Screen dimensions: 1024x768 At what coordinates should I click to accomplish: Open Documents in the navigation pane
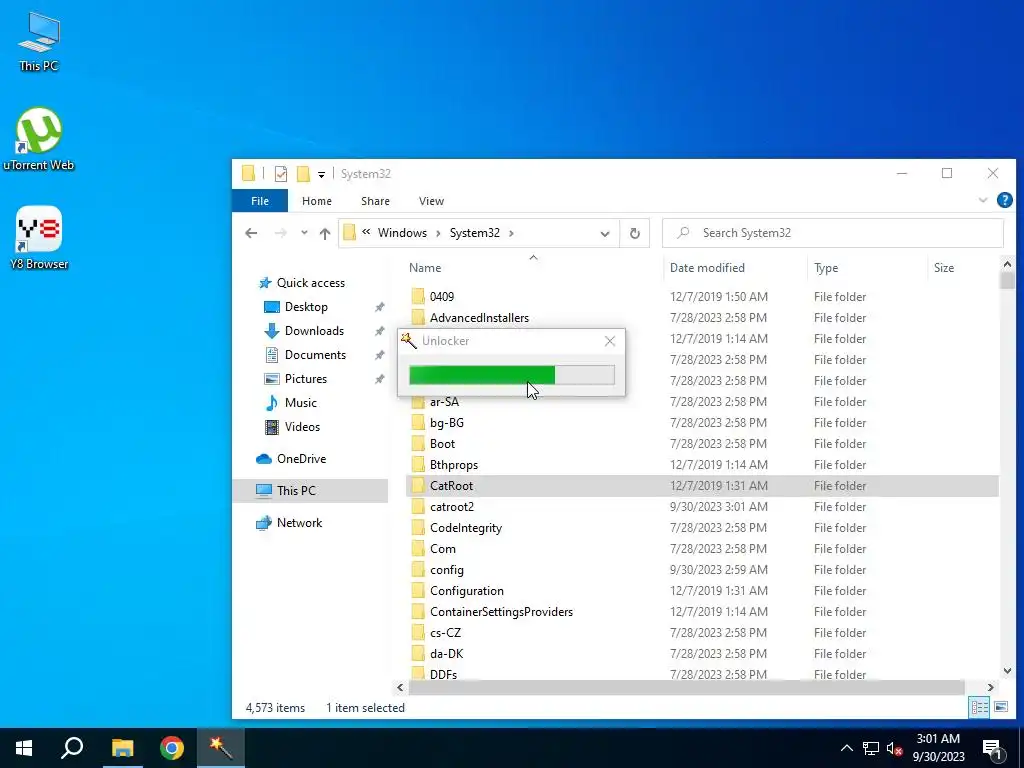[x=315, y=355]
